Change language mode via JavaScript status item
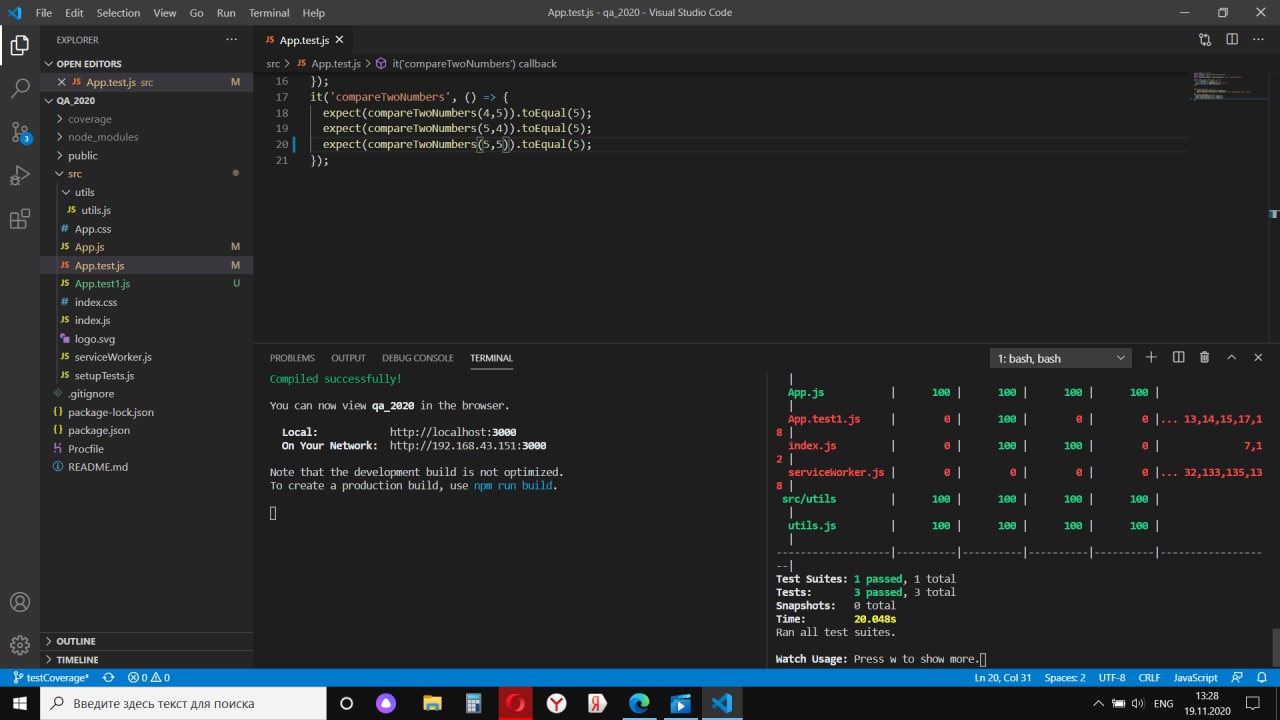The width and height of the screenshot is (1280, 720). pos(1195,677)
